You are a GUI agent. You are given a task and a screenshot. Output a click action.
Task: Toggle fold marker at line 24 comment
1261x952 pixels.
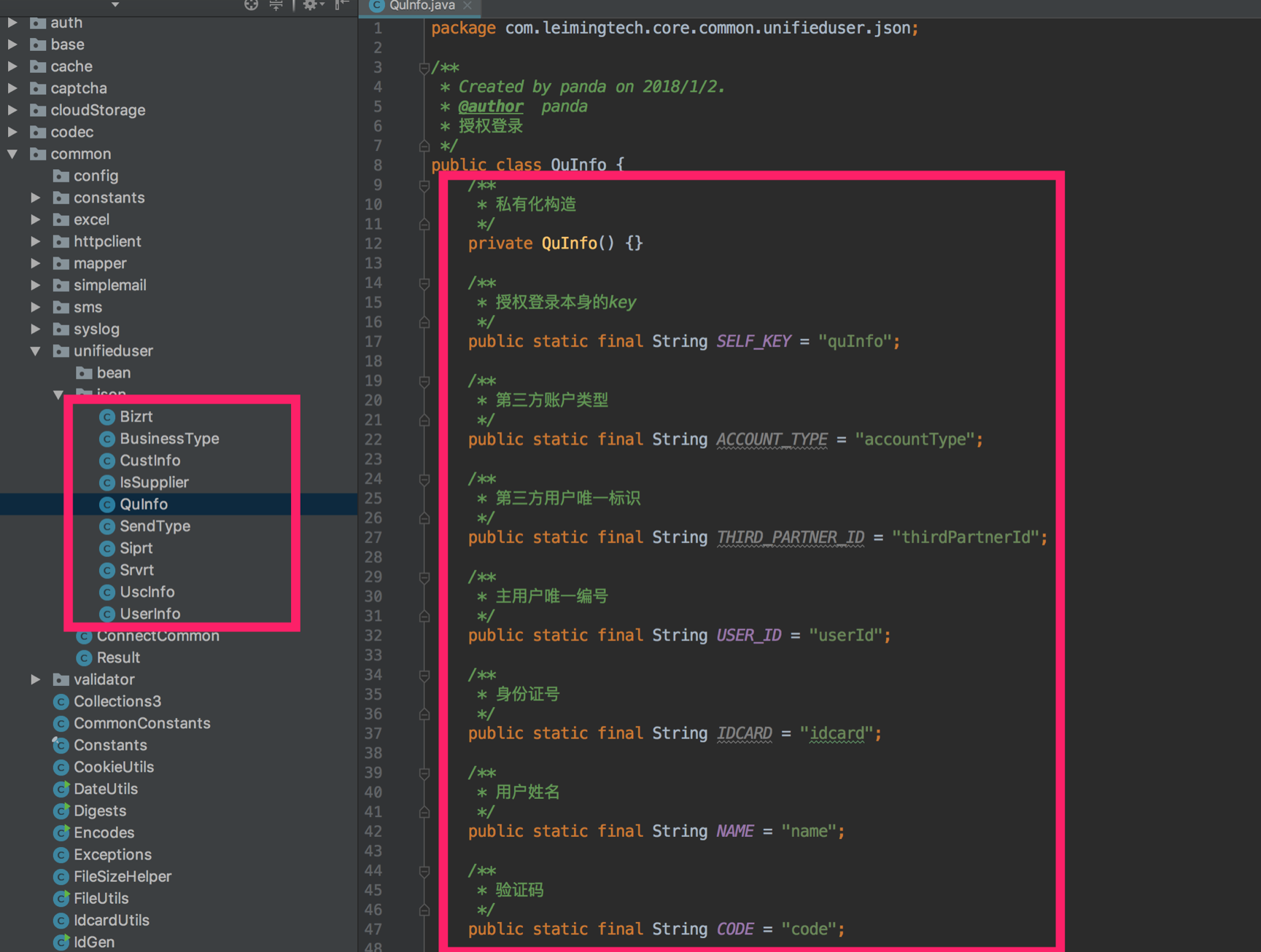[x=424, y=479]
